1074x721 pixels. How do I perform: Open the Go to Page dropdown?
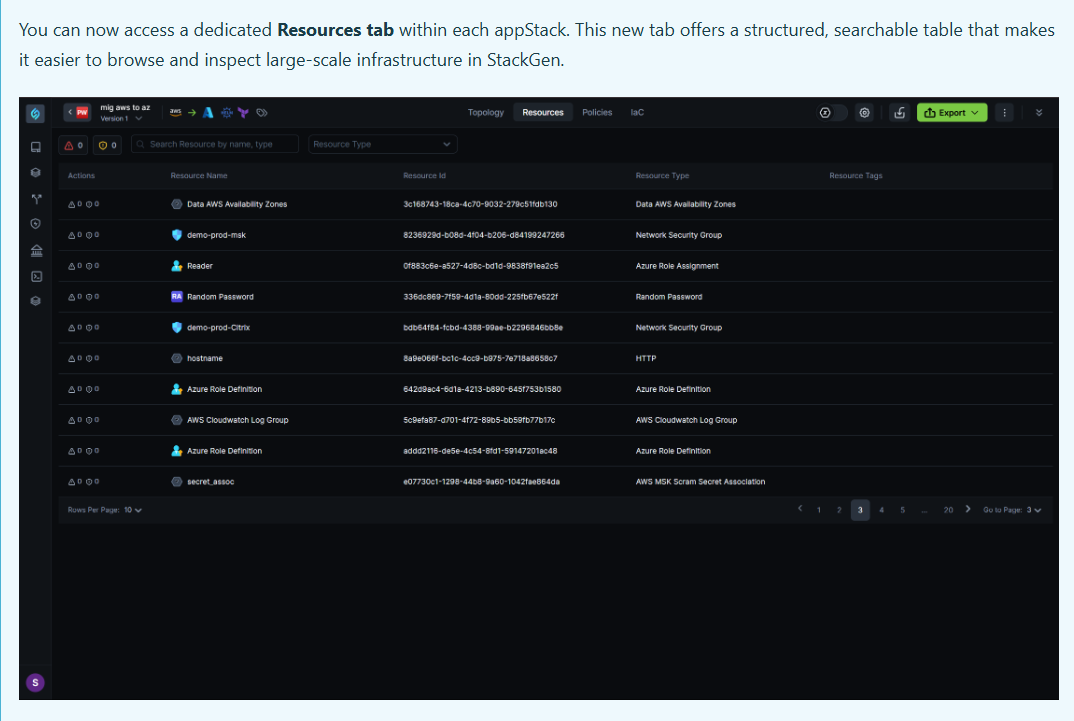tap(1034, 510)
